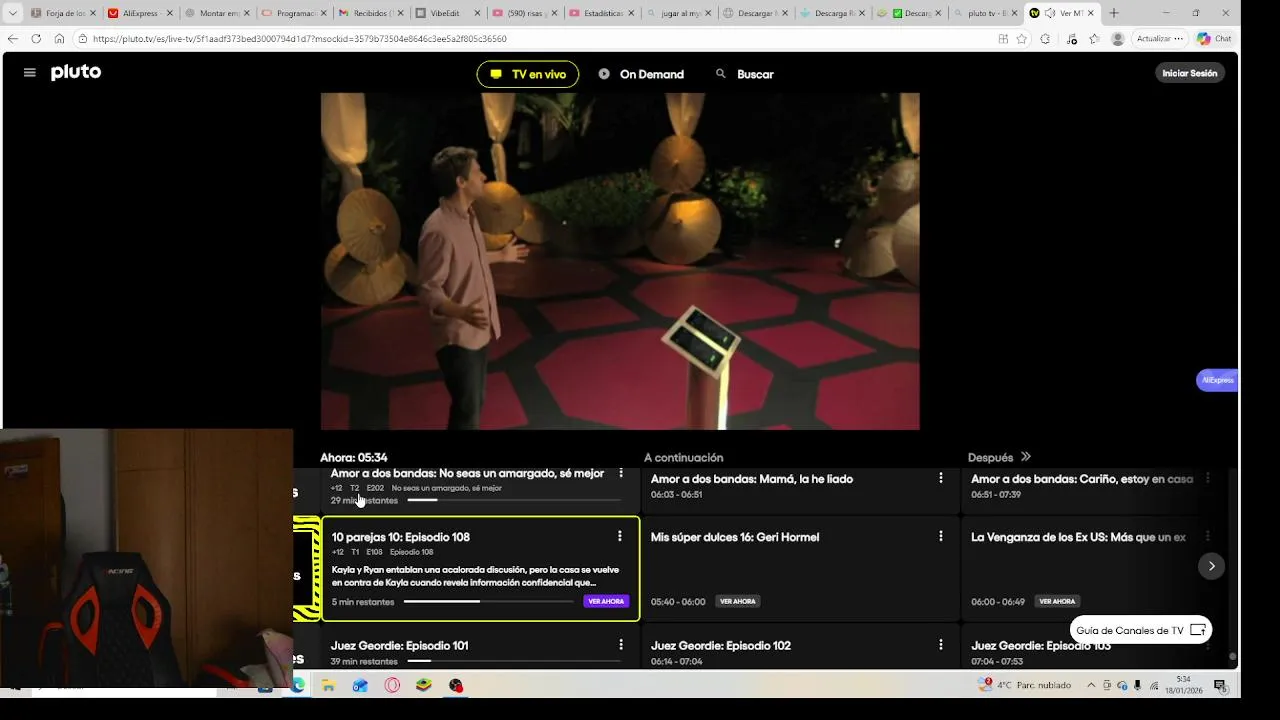Close the Ver MTV active browser tab
The width and height of the screenshot is (1280, 720).
pyautogui.click(x=1091, y=13)
